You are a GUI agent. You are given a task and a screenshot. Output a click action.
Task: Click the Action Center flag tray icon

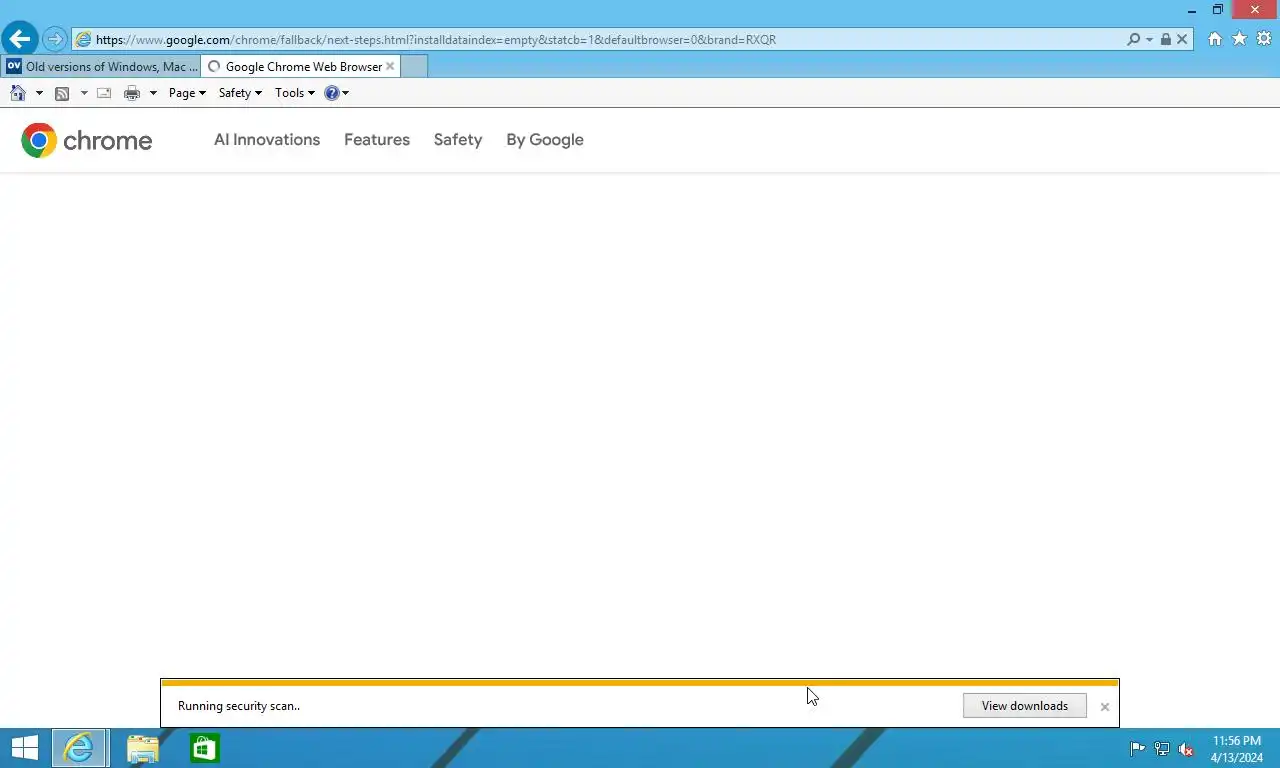pos(1138,749)
